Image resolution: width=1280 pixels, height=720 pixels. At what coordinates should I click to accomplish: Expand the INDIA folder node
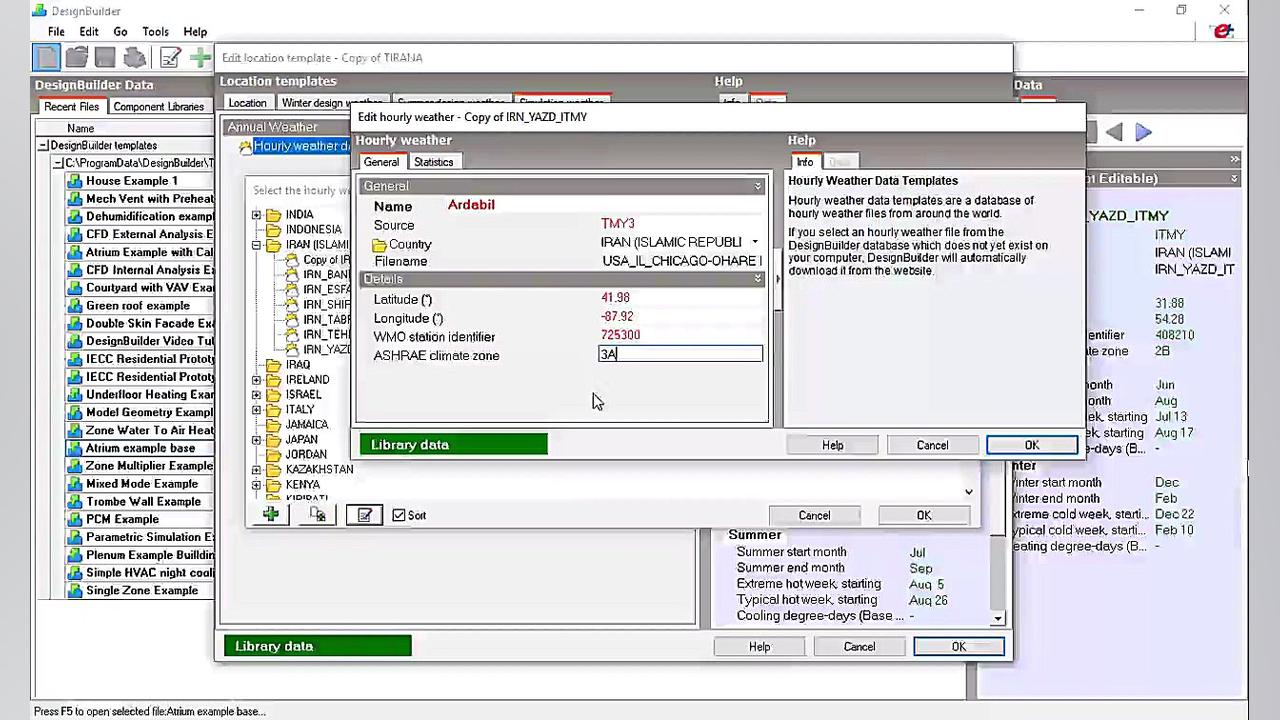(257, 215)
